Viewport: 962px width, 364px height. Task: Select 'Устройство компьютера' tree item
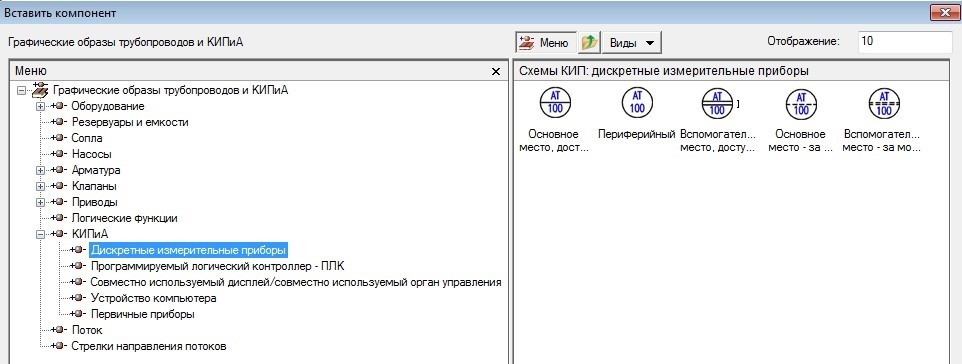153,298
